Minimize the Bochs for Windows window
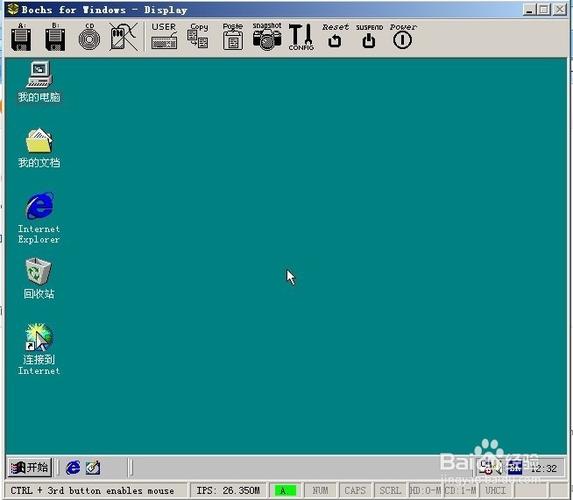This screenshot has height=500, width=573. point(528,9)
